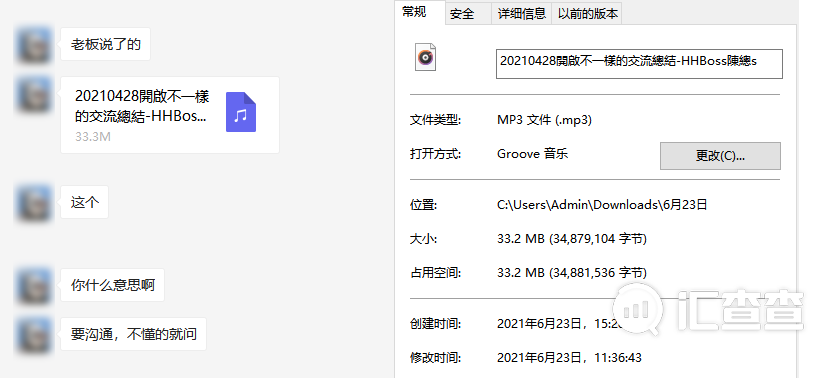Click the 创建时间: label

click(436, 324)
